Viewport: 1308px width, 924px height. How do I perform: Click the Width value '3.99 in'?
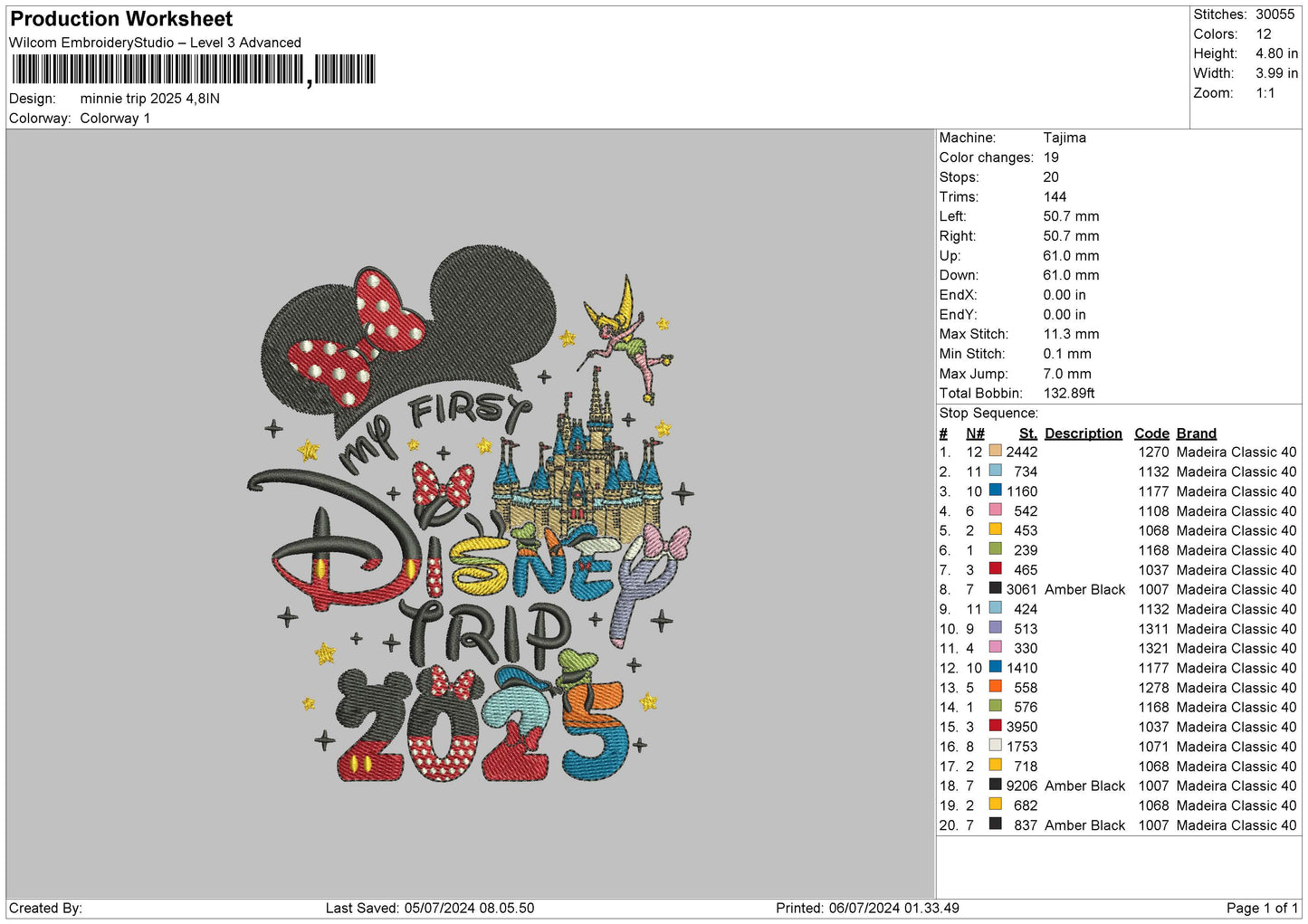(x=1276, y=73)
